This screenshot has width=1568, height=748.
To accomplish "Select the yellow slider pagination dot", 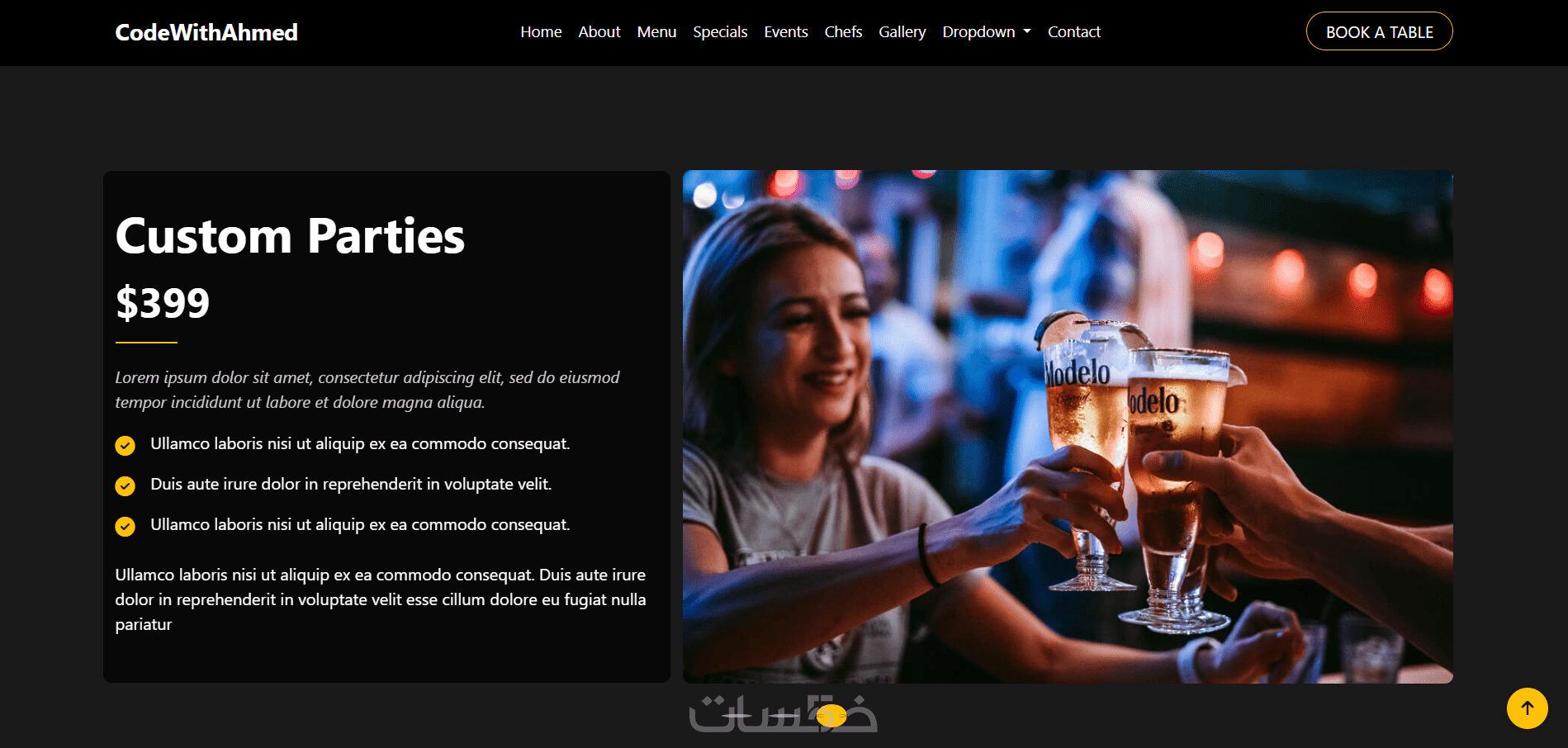I will click(x=831, y=717).
